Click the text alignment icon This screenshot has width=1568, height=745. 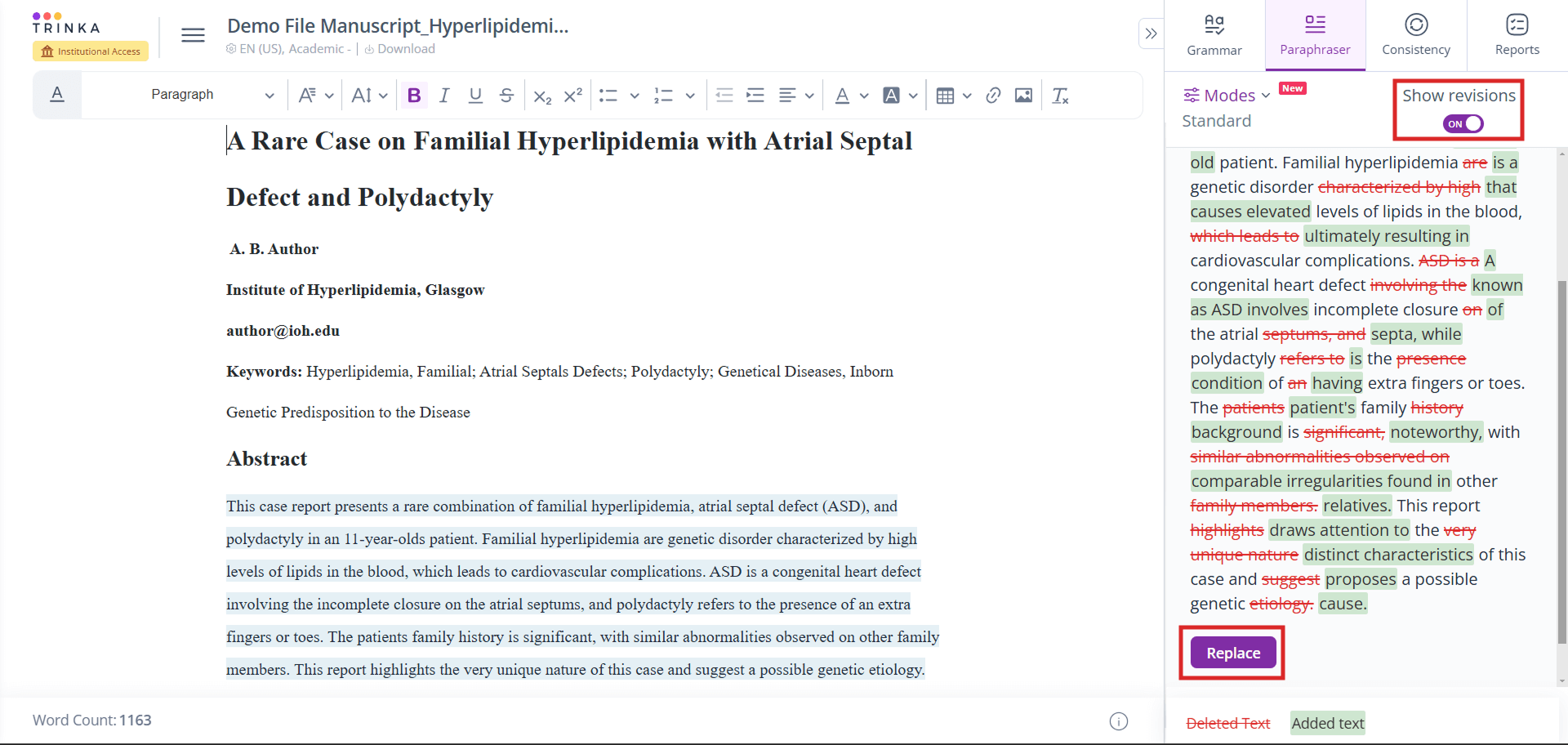coord(787,96)
